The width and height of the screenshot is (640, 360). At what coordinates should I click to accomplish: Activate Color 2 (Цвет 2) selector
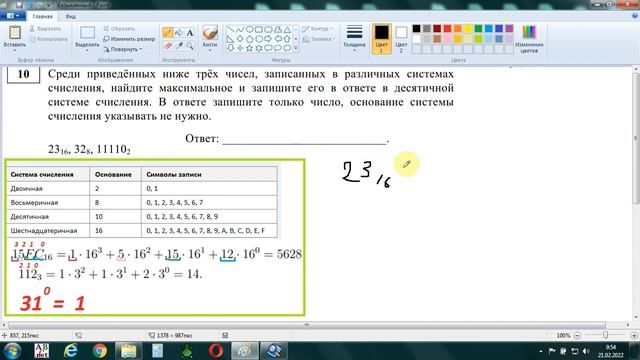(x=401, y=39)
